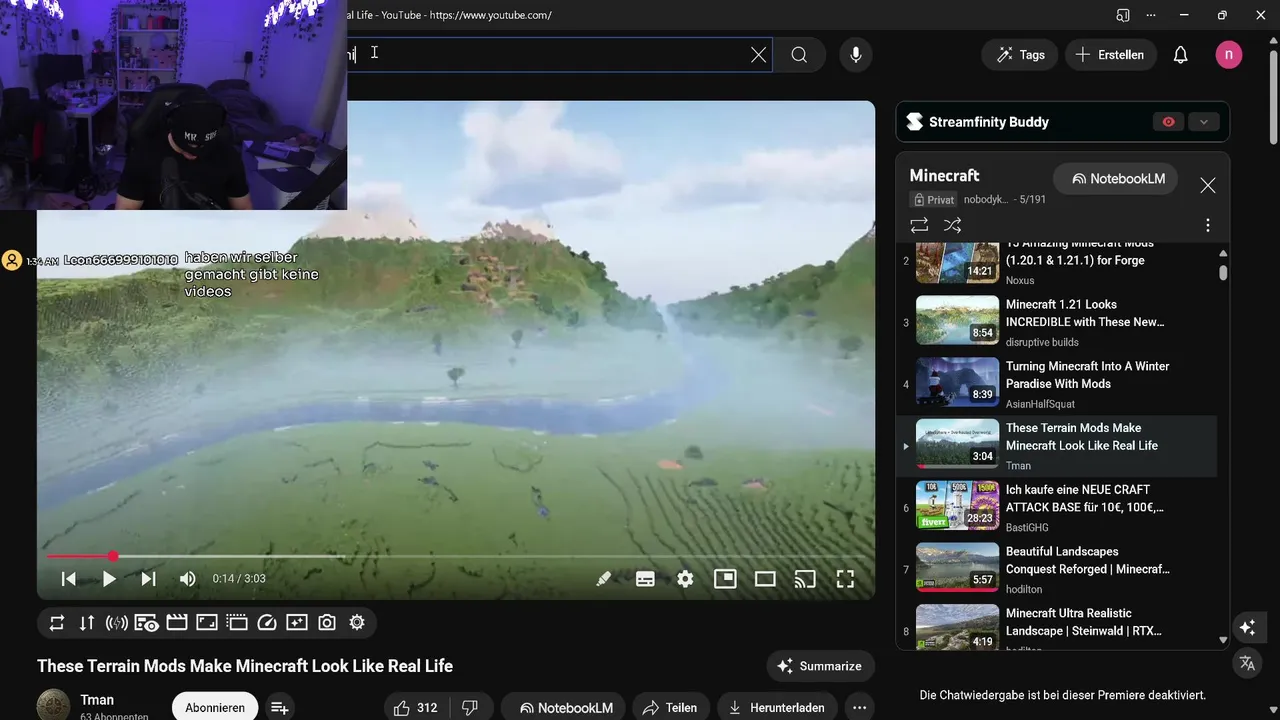Open the Tman channel name link
This screenshot has height=720, width=1280.
coord(97,700)
